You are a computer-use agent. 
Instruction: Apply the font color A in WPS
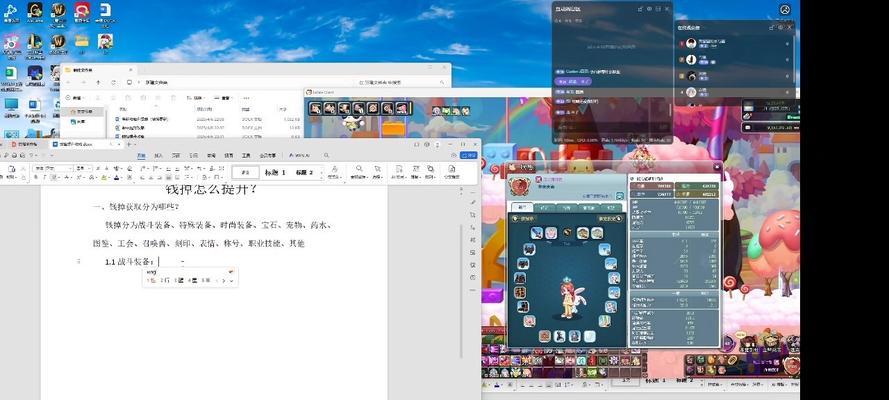(x=117, y=177)
